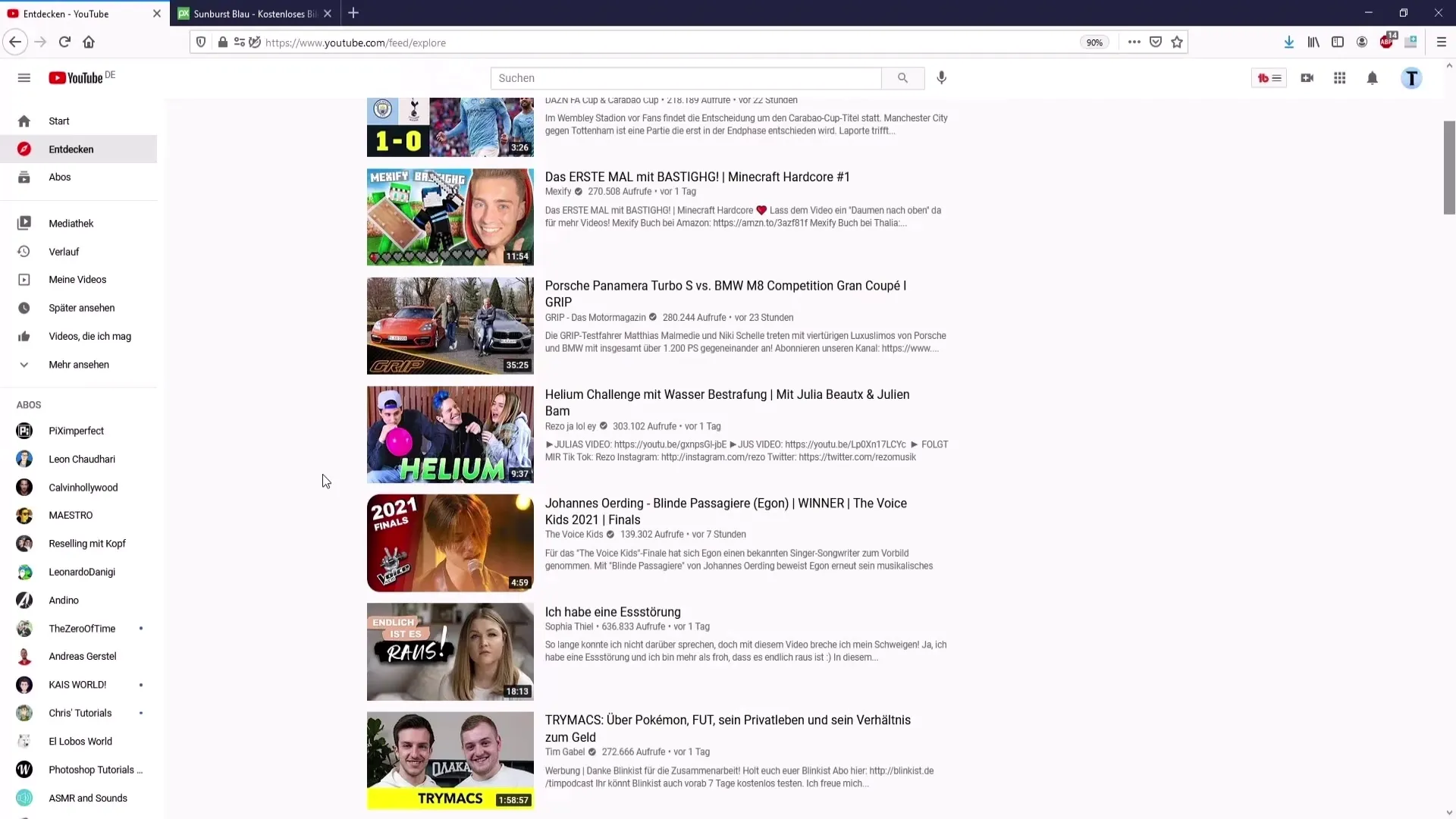Open the page actions three-dots menu
The height and width of the screenshot is (819, 1456).
[1134, 42]
